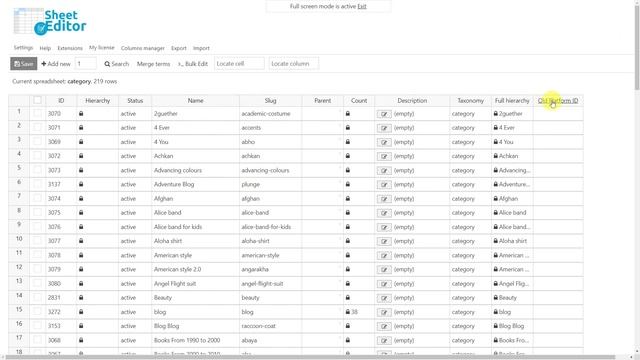Click the Name column header
Viewport: 640px width, 360px height.
[x=196, y=100]
